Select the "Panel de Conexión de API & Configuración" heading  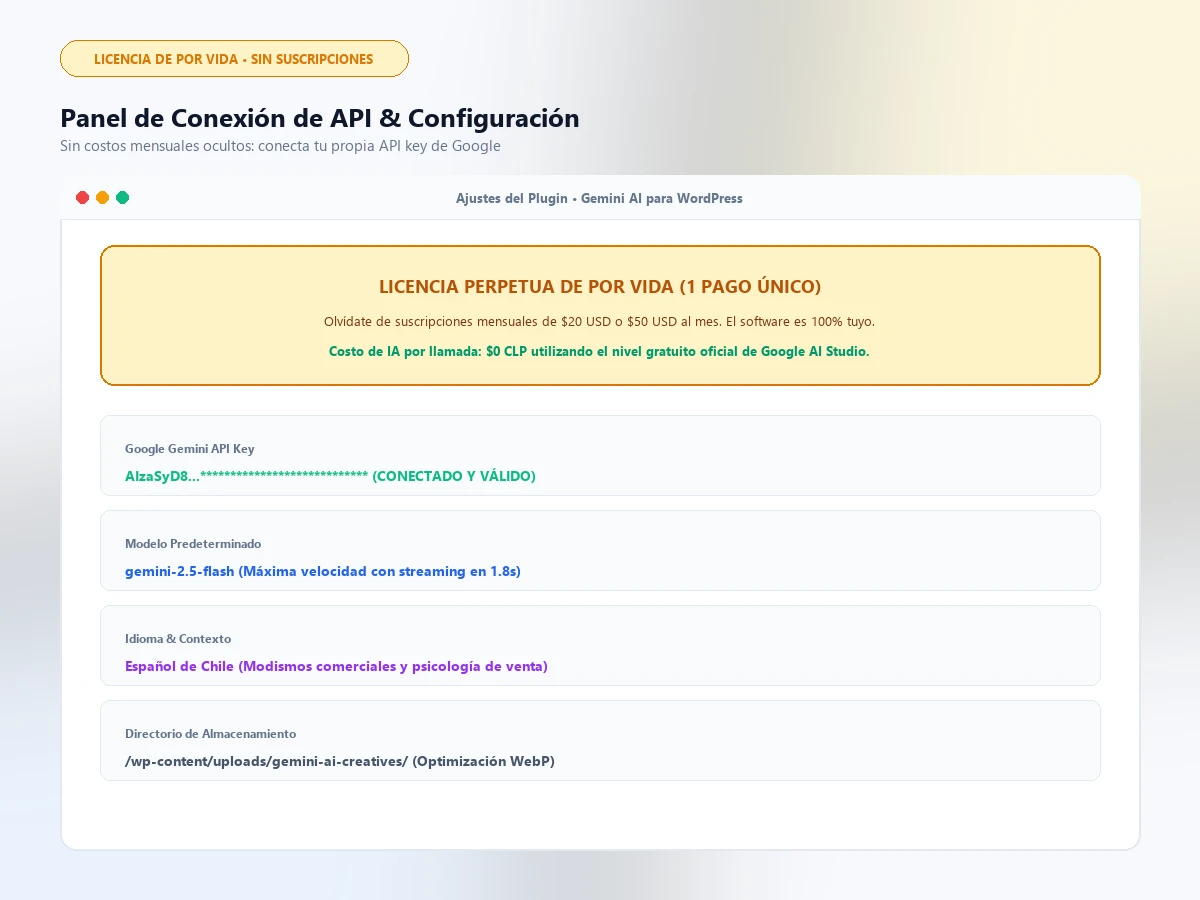click(320, 118)
